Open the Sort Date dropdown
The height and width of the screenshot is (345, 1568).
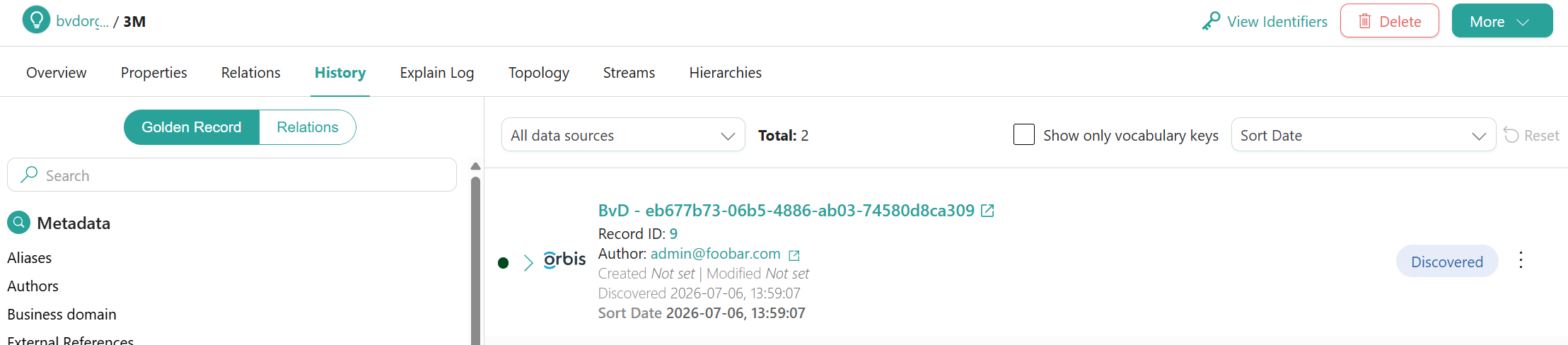click(1364, 135)
